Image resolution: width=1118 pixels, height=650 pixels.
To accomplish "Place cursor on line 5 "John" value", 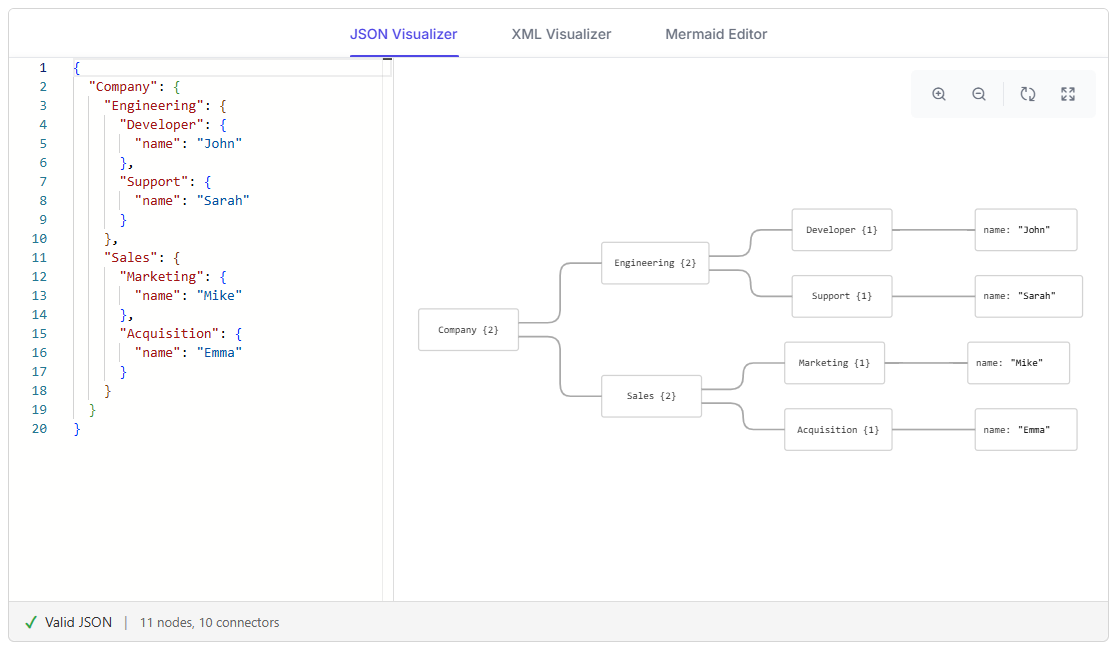I will click(220, 143).
